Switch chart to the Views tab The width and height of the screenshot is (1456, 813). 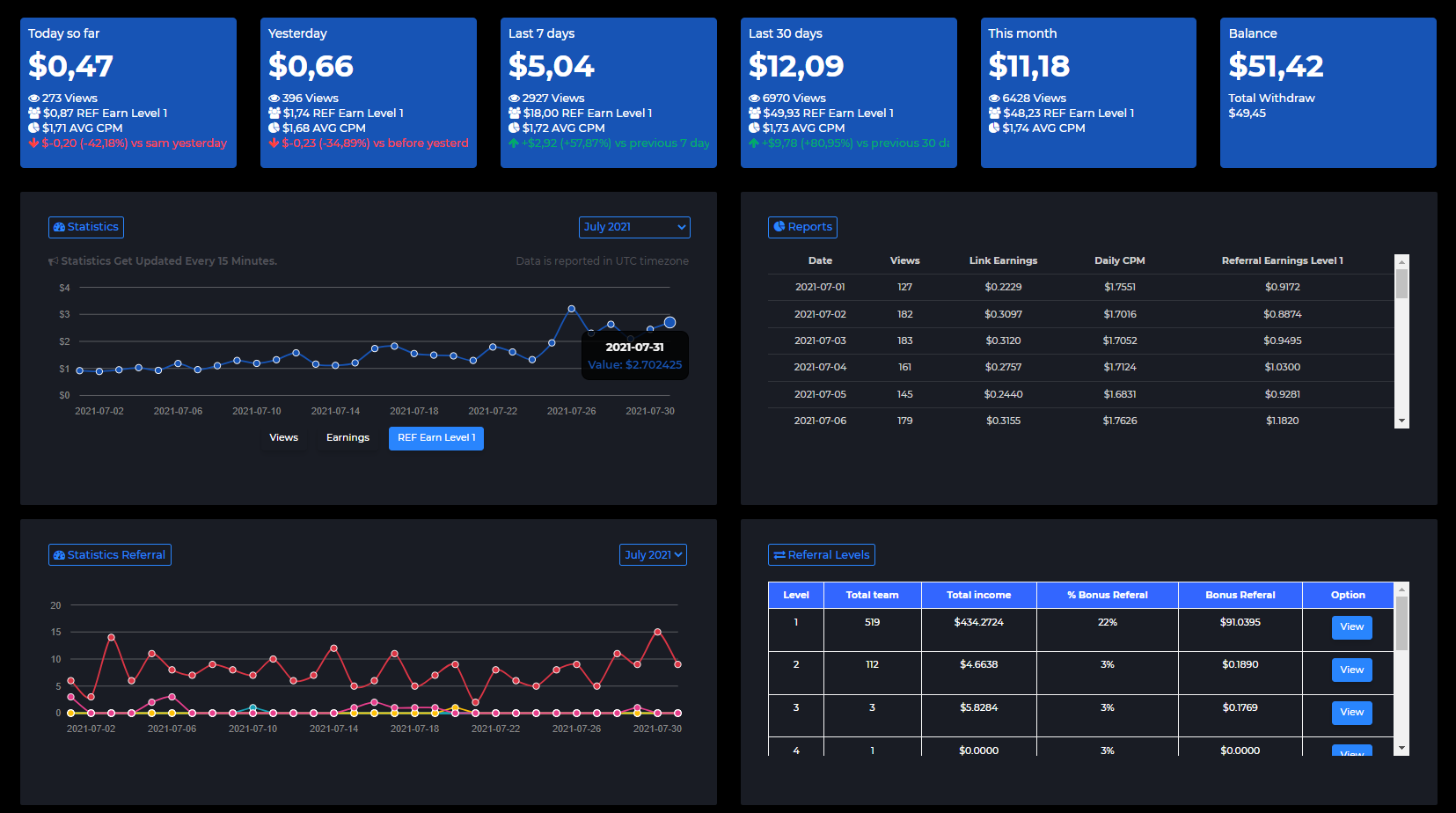pyautogui.click(x=283, y=438)
